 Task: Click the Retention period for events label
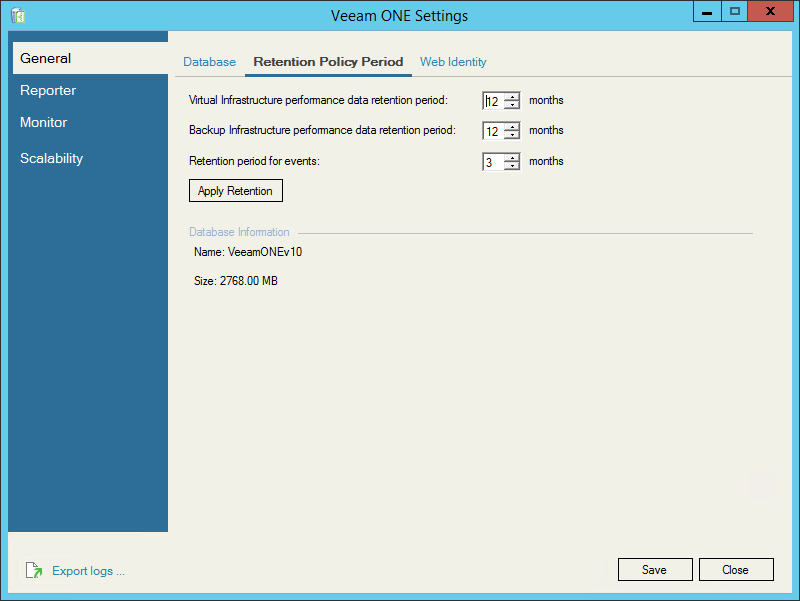[255, 161]
